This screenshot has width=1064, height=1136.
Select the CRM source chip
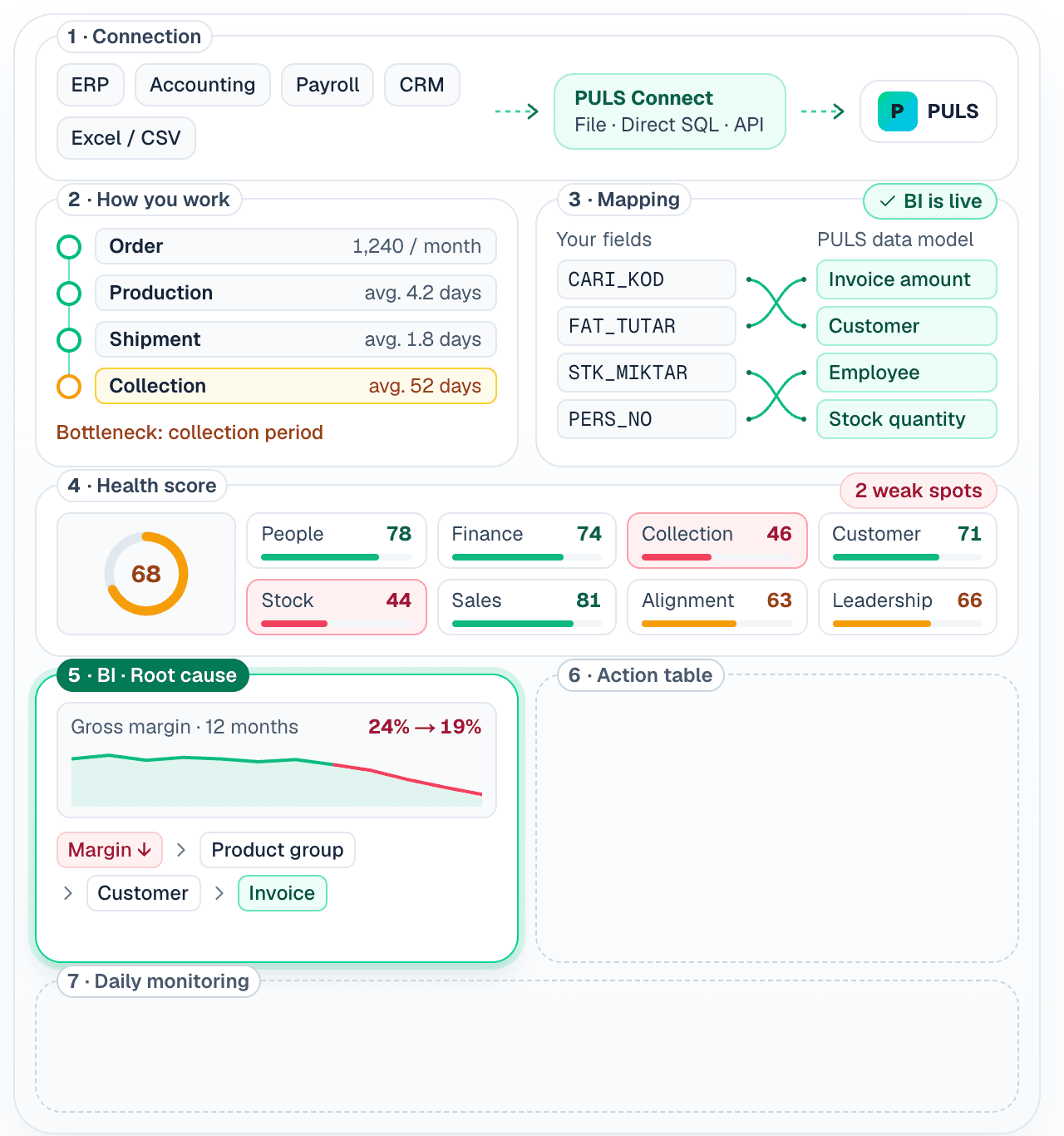(x=422, y=85)
